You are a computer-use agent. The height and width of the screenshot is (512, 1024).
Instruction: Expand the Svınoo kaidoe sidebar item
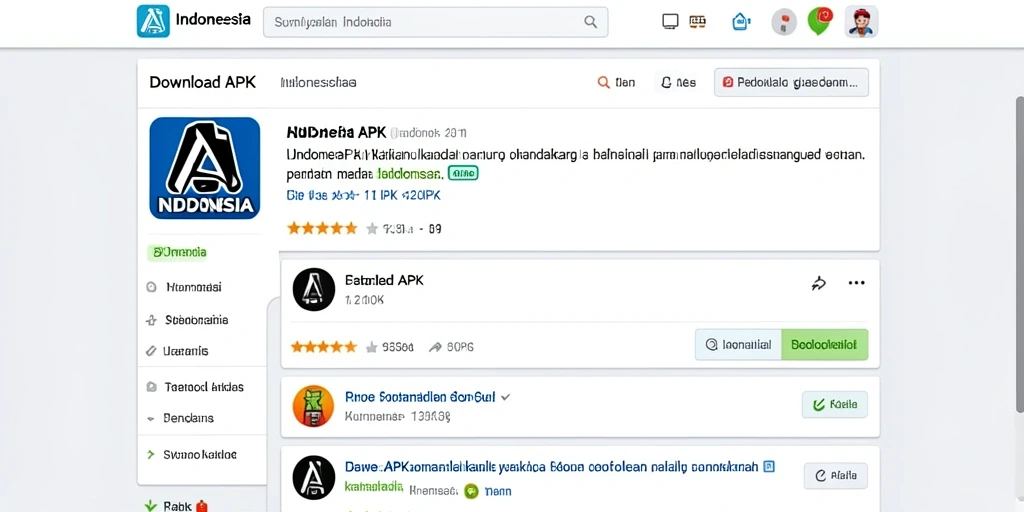pyautogui.click(x=200, y=455)
